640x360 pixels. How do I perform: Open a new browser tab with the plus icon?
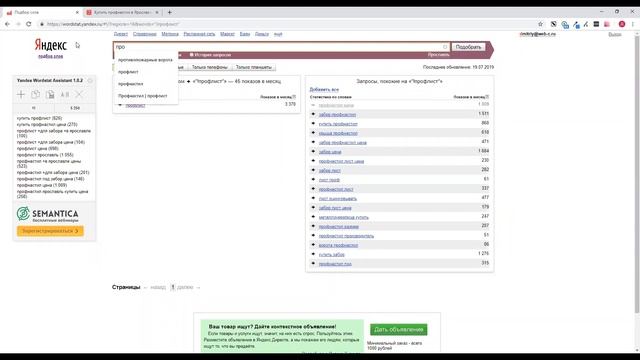coord(169,12)
